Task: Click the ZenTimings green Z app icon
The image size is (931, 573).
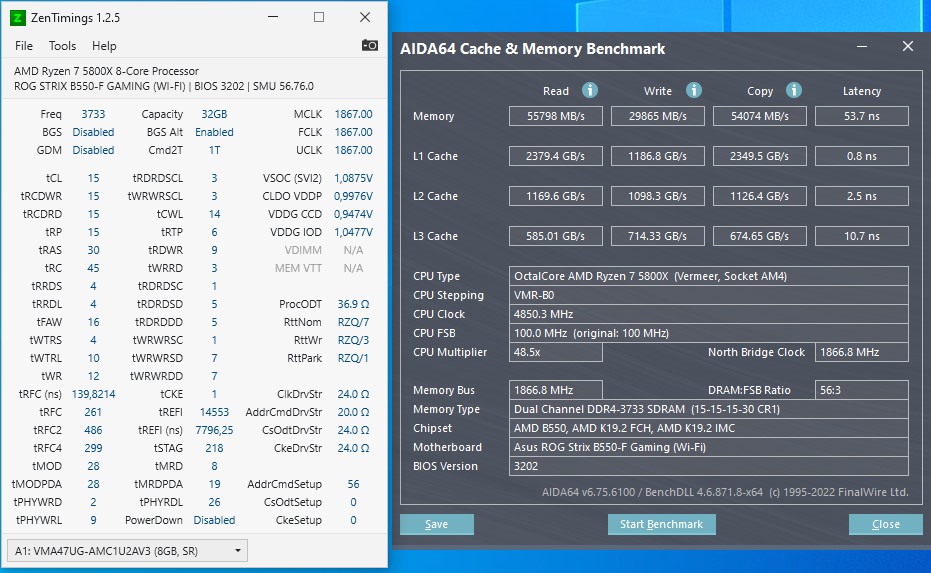Action: [x=18, y=18]
